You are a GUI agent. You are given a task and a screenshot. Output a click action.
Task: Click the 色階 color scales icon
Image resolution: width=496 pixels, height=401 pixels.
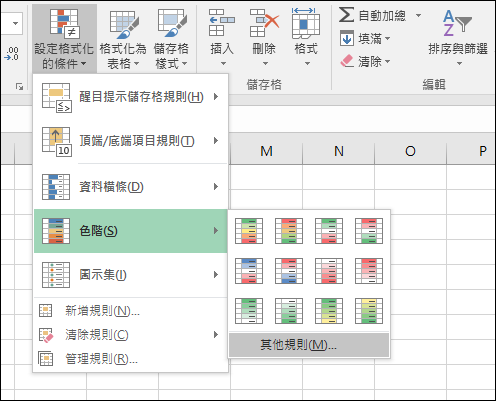point(56,231)
